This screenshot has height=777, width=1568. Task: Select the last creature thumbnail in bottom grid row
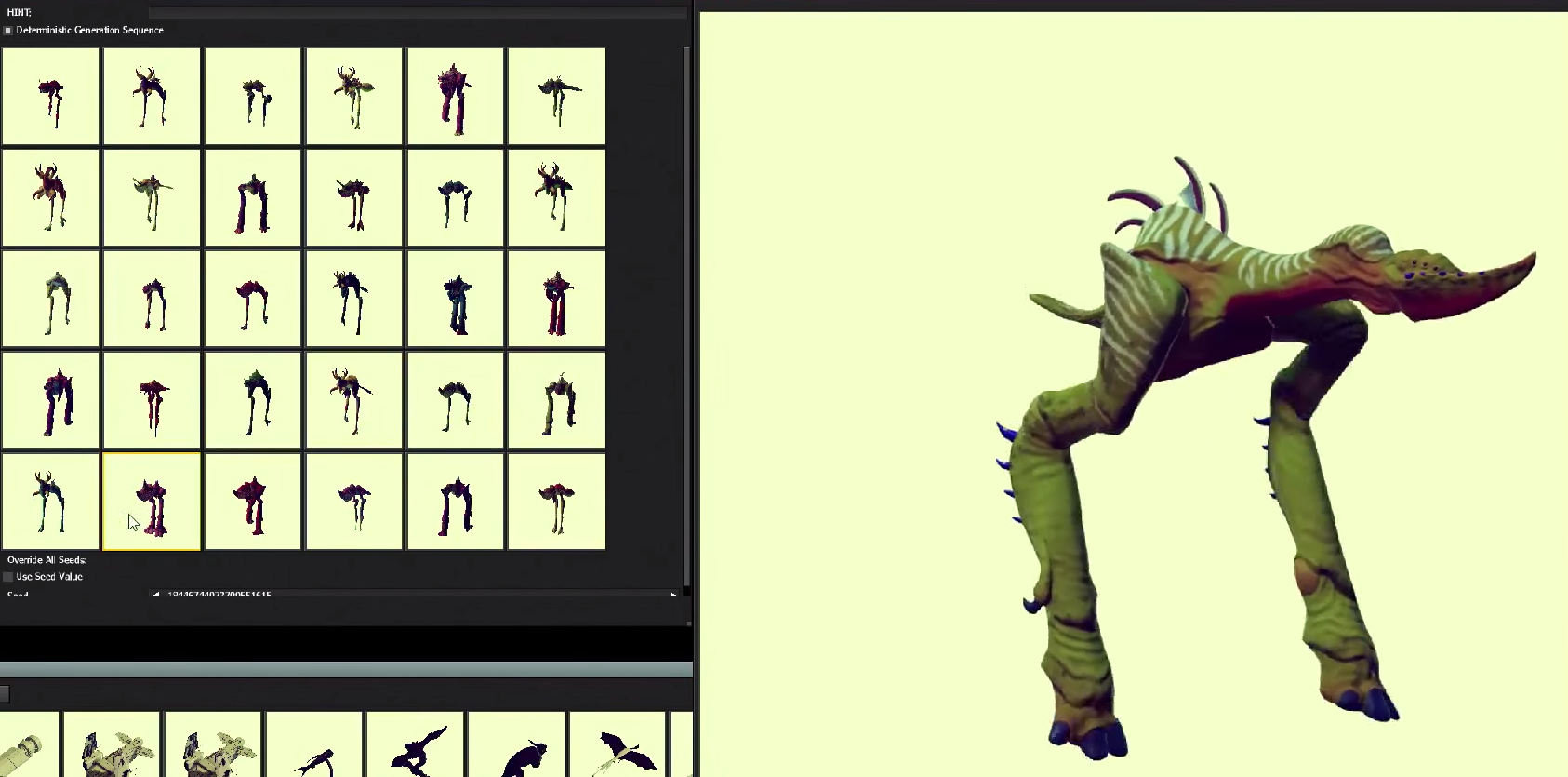pyautogui.click(x=556, y=502)
